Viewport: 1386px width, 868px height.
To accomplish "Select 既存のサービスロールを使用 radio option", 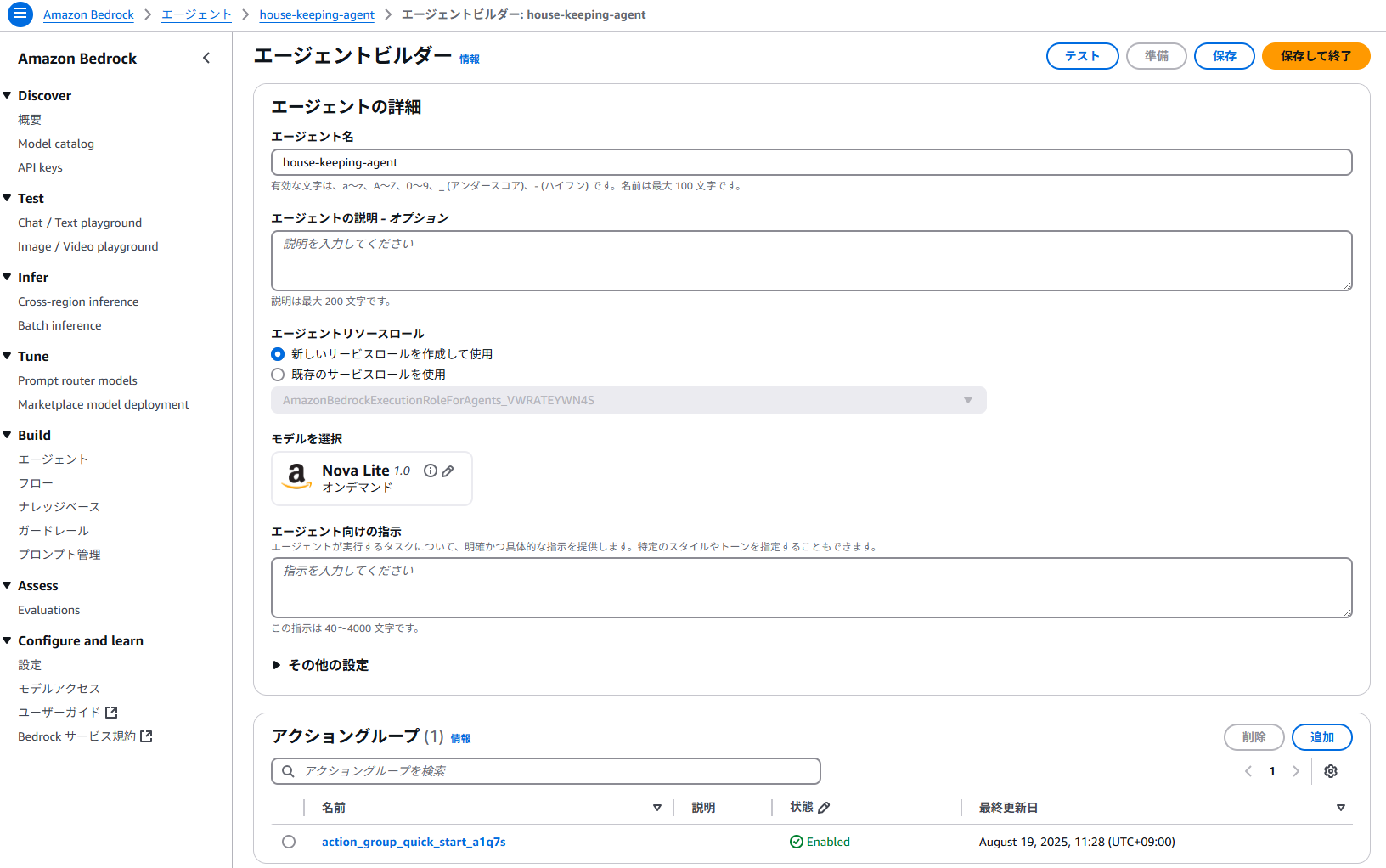I will click(x=278, y=375).
